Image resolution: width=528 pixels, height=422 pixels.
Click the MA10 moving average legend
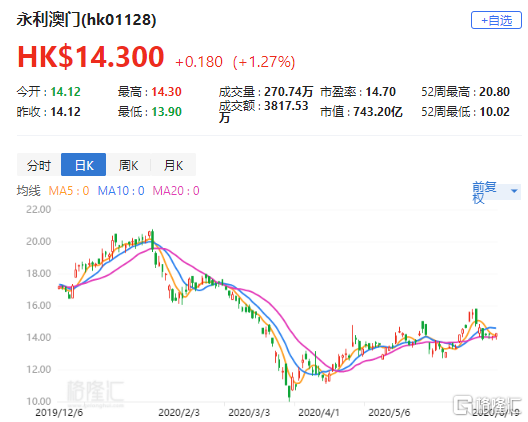(x=121, y=191)
